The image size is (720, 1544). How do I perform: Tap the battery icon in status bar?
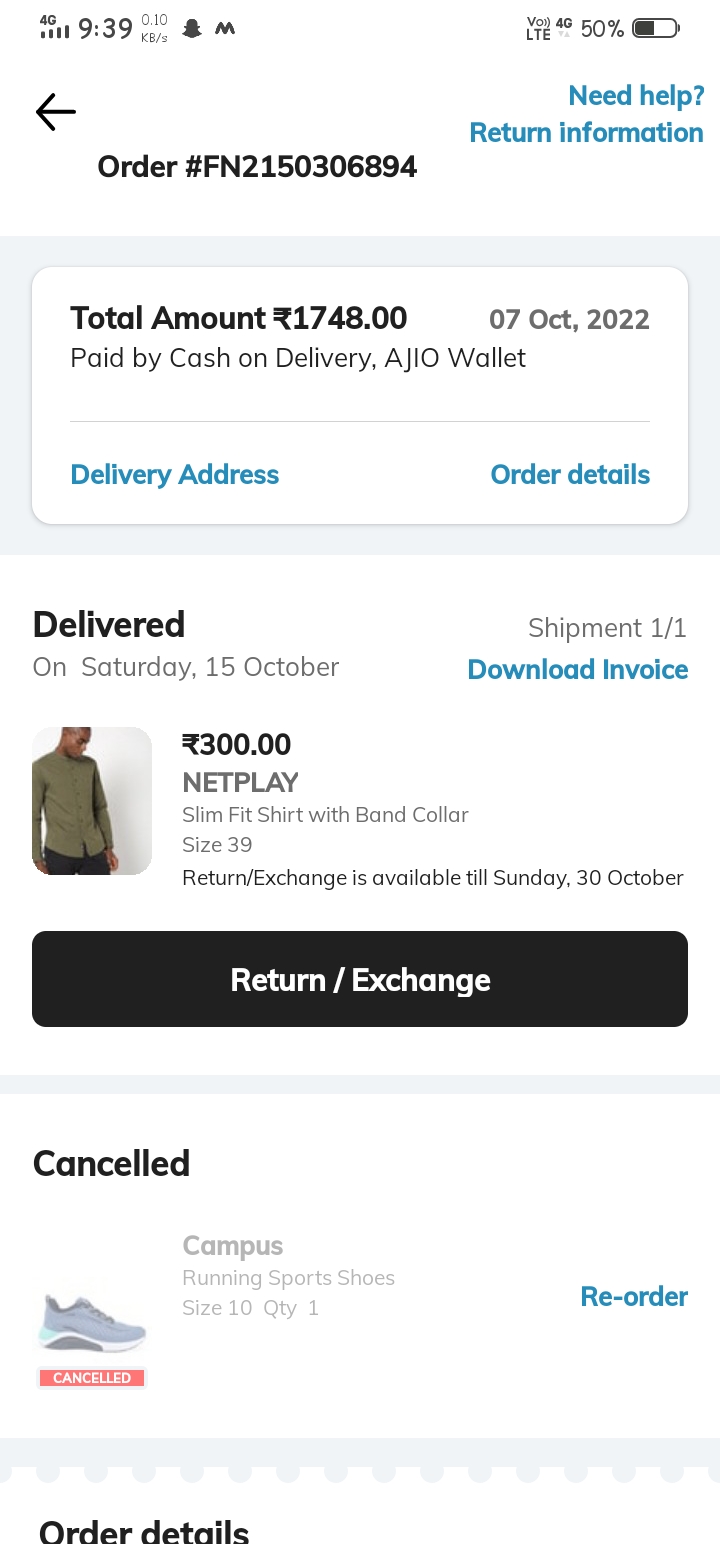656,29
